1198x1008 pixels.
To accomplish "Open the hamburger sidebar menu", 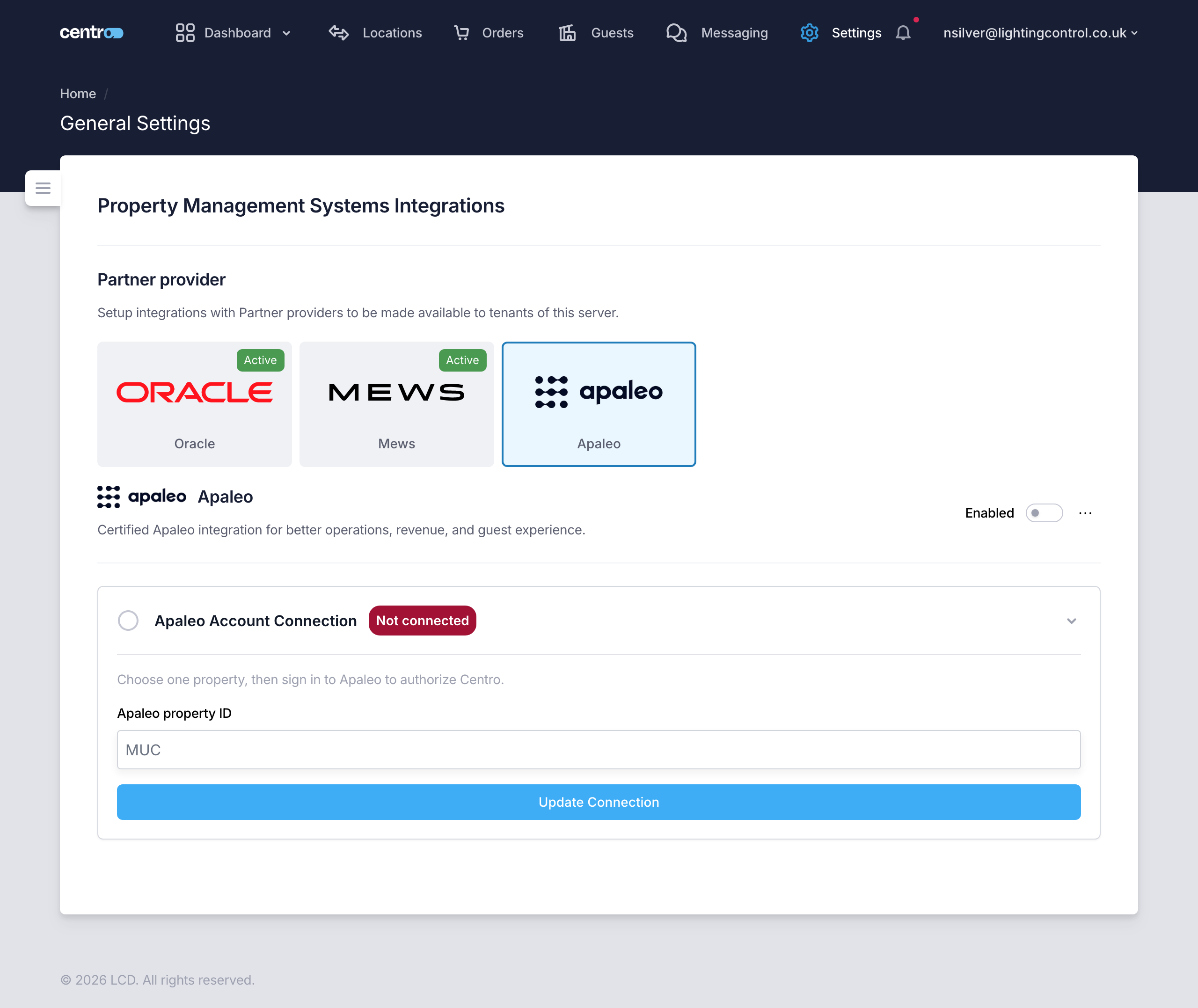I will click(x=43, y=188).
